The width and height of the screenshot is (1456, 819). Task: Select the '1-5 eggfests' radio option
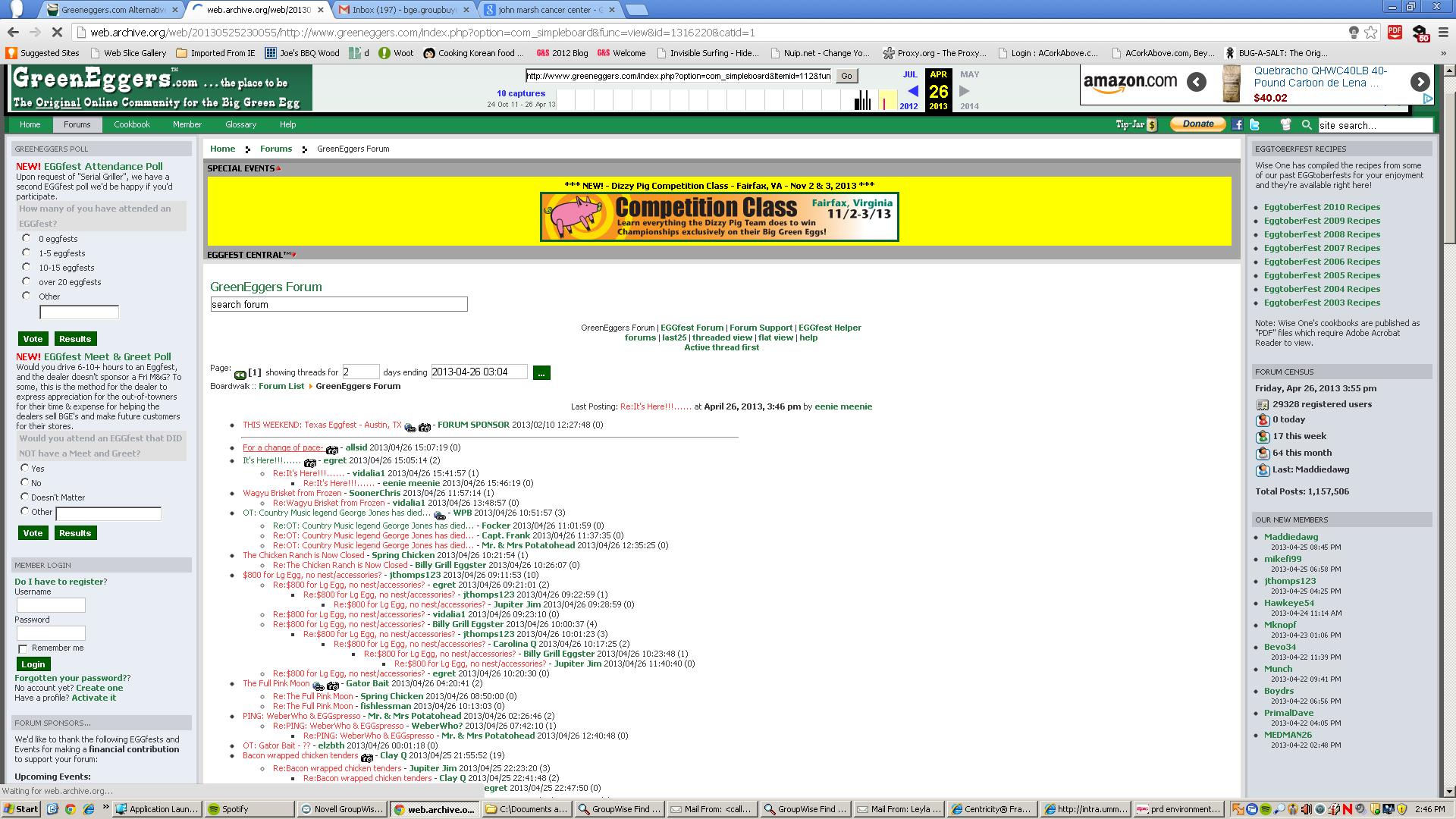point(27,253)
